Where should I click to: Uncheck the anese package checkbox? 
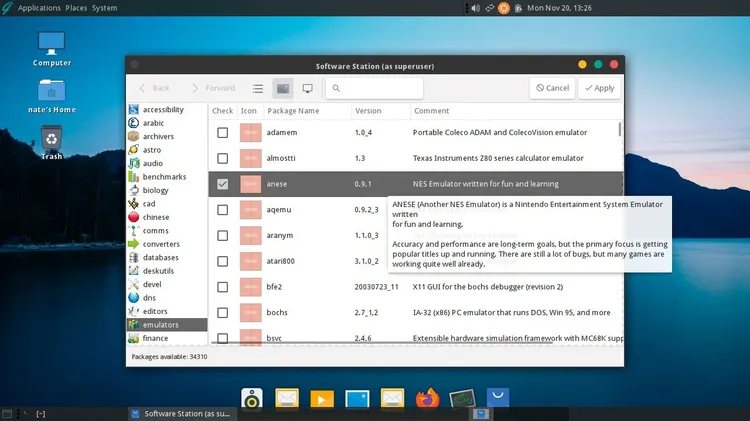[222, 184]
